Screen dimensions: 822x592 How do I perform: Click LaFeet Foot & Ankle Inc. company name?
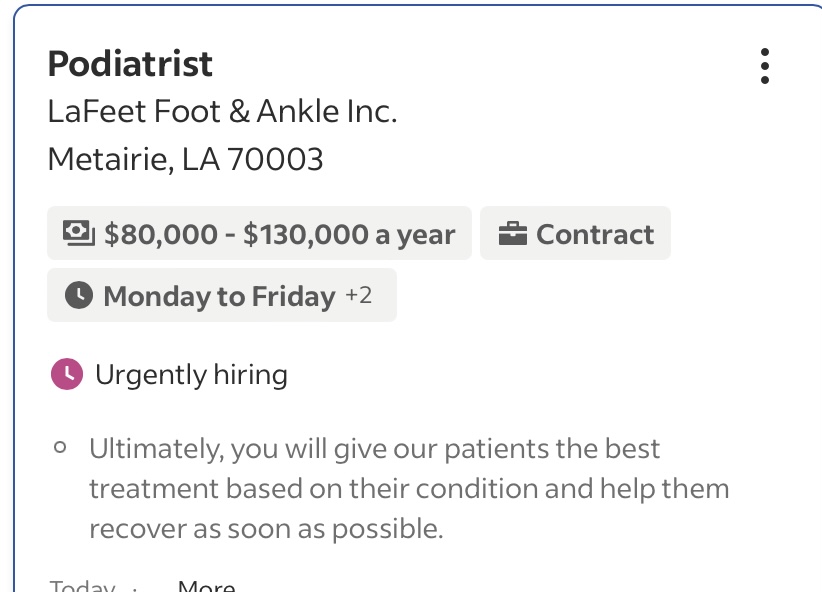point(222,111)
